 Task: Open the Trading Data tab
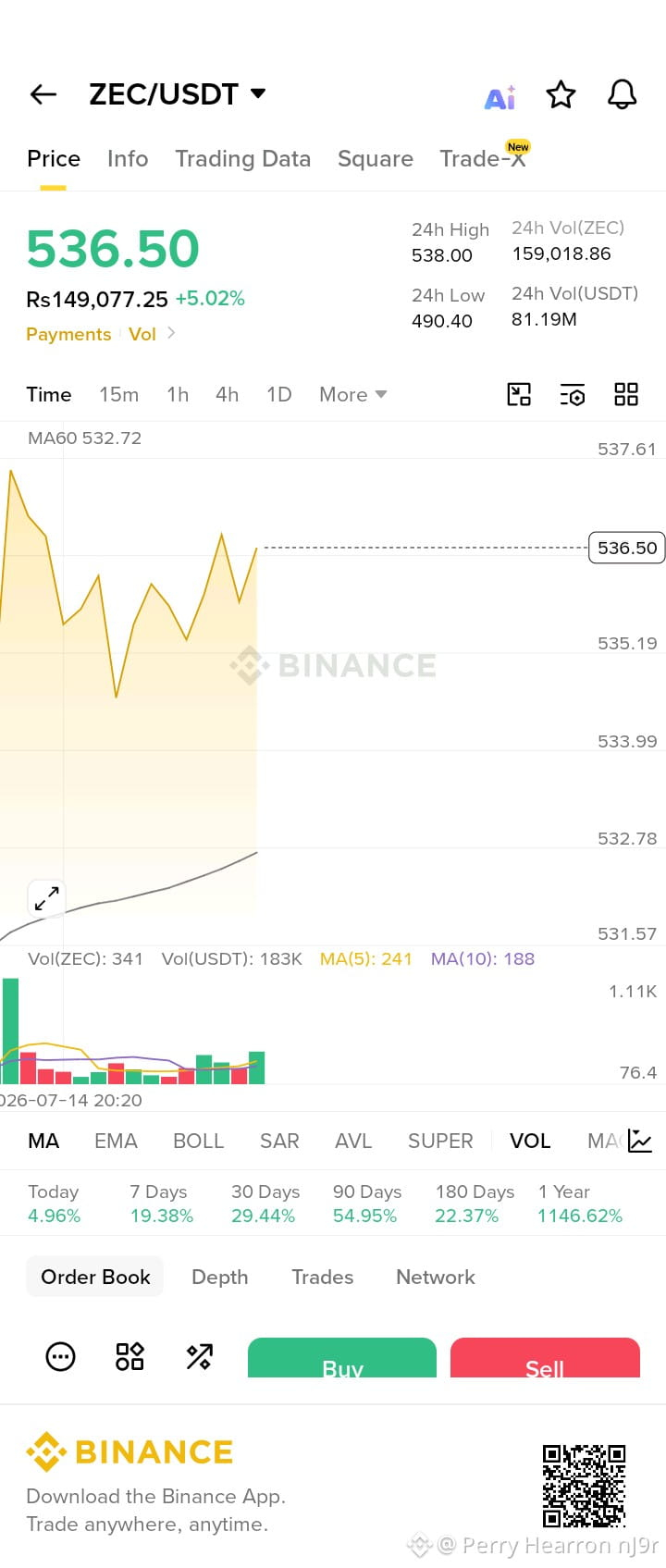(243, 159)
